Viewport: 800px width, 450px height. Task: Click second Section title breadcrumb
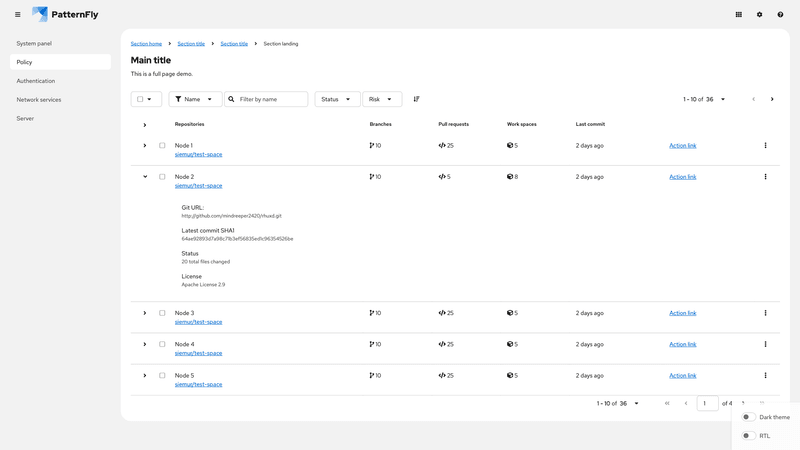[x=234, y=44]
